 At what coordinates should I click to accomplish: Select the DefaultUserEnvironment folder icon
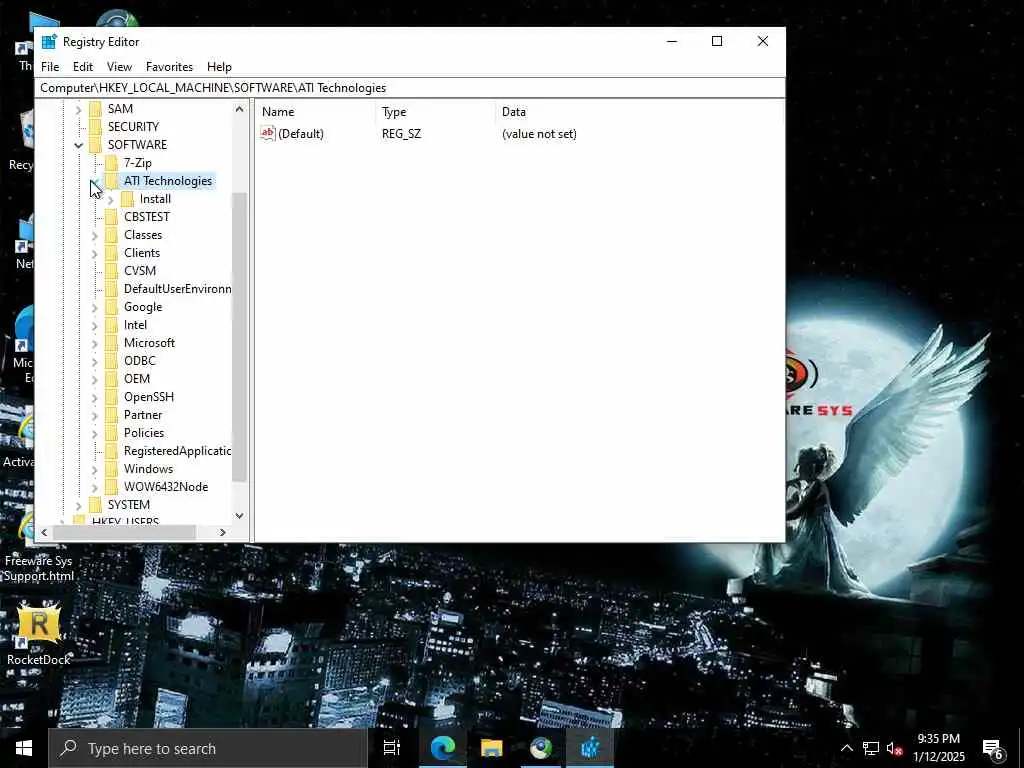112,289
